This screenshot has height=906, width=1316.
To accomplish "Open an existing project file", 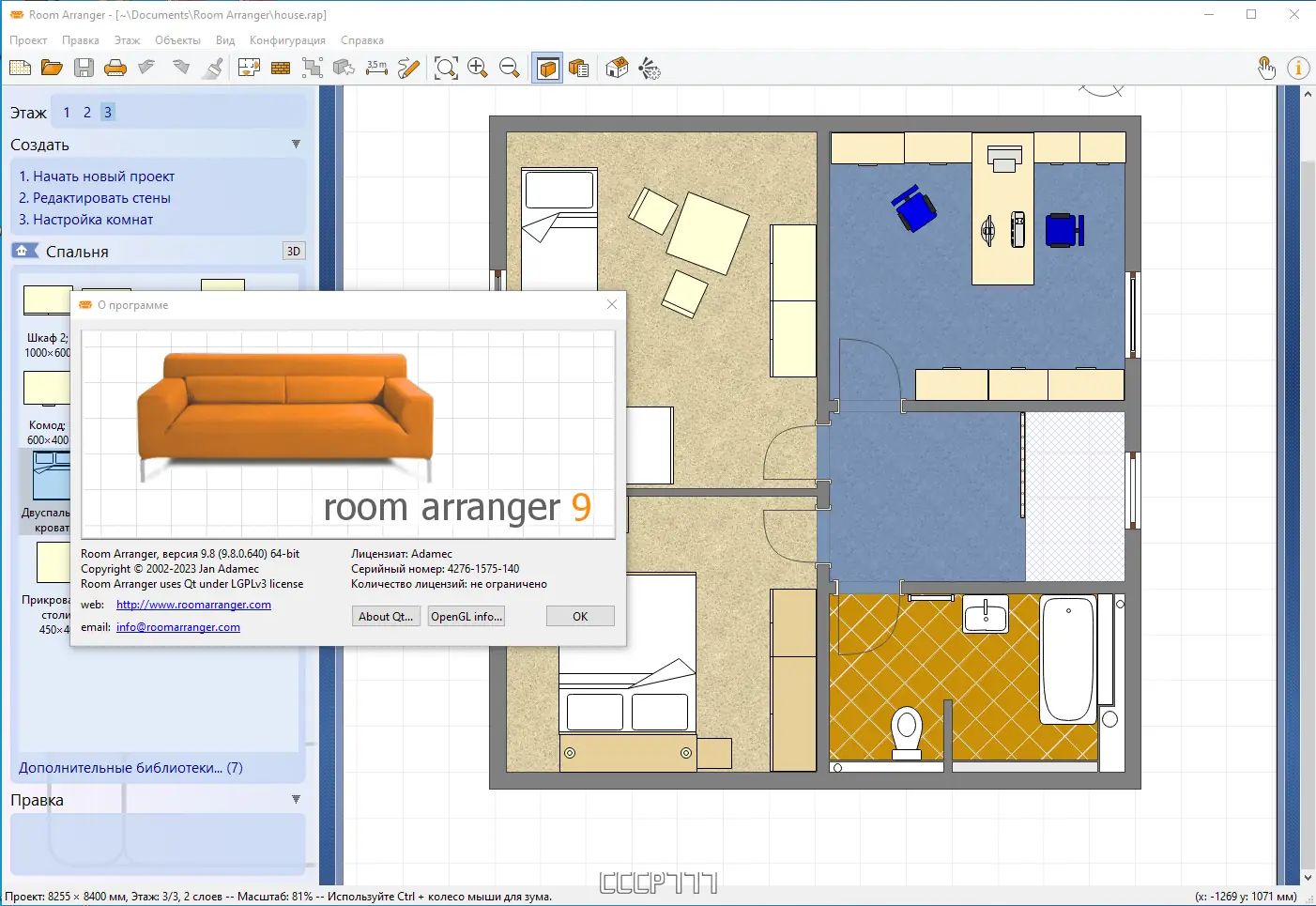I will (52, 67).
